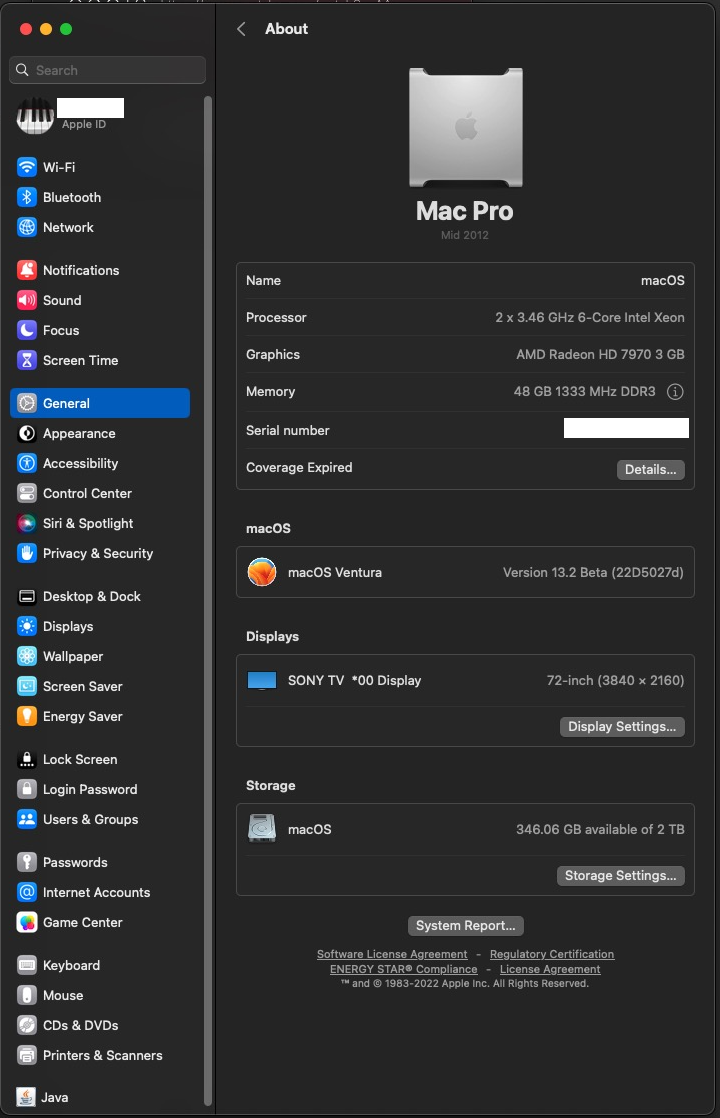Select Keyboard in the sidebar
This screenshot has width=720, height=1118.
[100, 965]
